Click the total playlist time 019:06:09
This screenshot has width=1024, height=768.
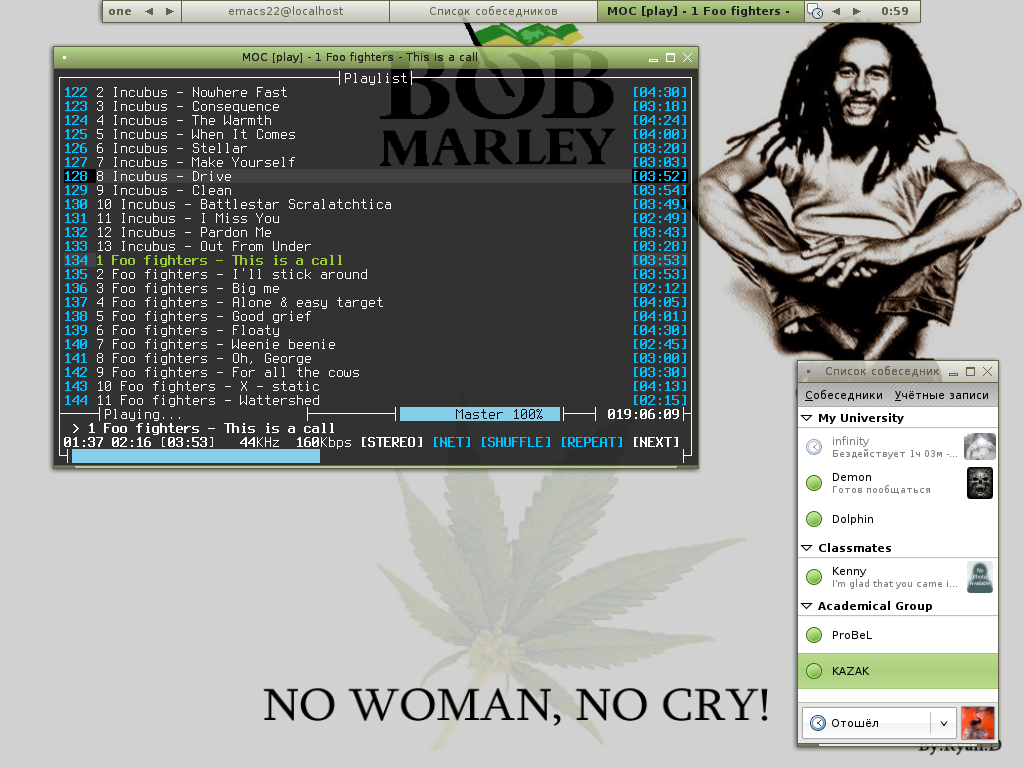(x=643, y=414)
